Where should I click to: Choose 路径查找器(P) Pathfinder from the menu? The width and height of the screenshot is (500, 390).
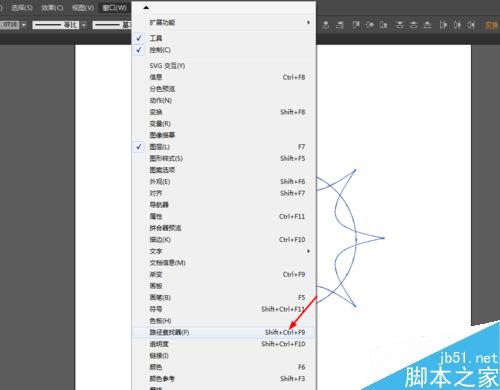(224, 332)
